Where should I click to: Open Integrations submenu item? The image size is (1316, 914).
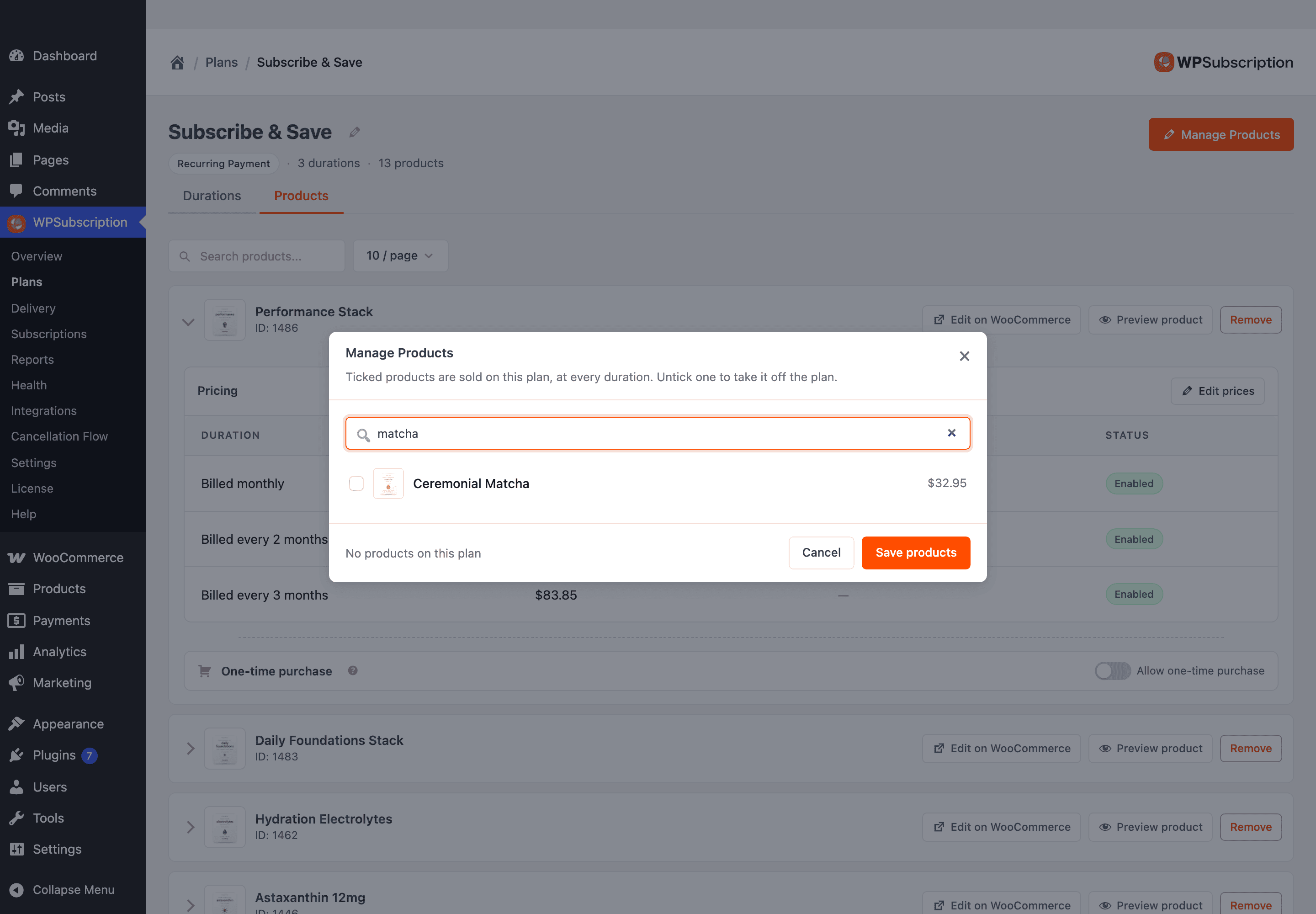(x=73, y=410)
